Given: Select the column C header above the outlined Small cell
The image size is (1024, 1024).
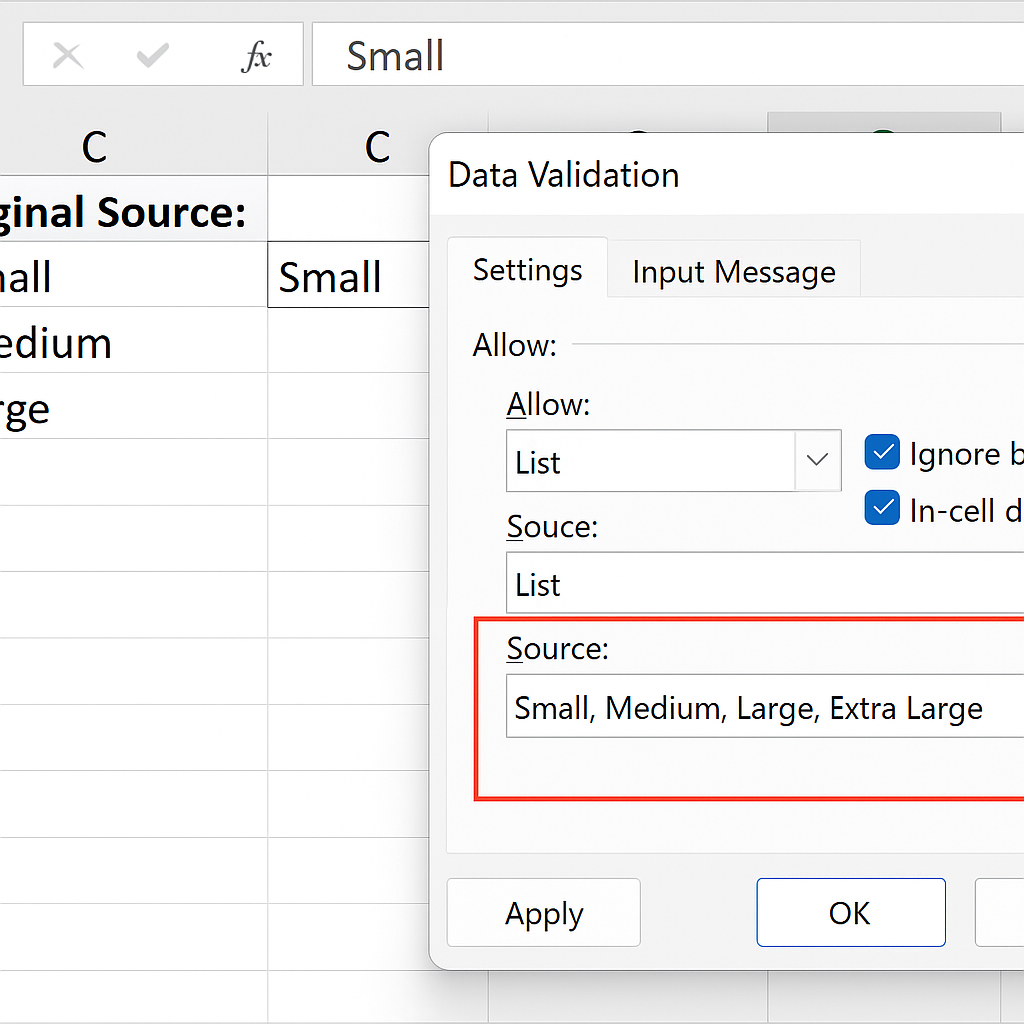Looking at the screenshot, I should 377,147.
